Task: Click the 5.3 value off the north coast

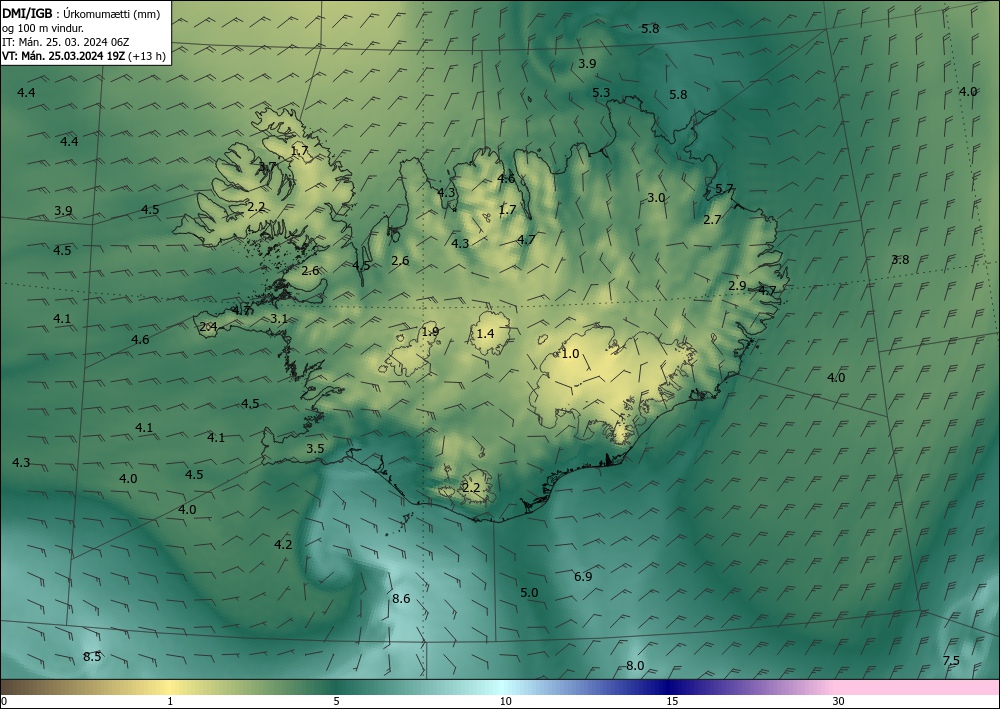Action: coord(601,92)
